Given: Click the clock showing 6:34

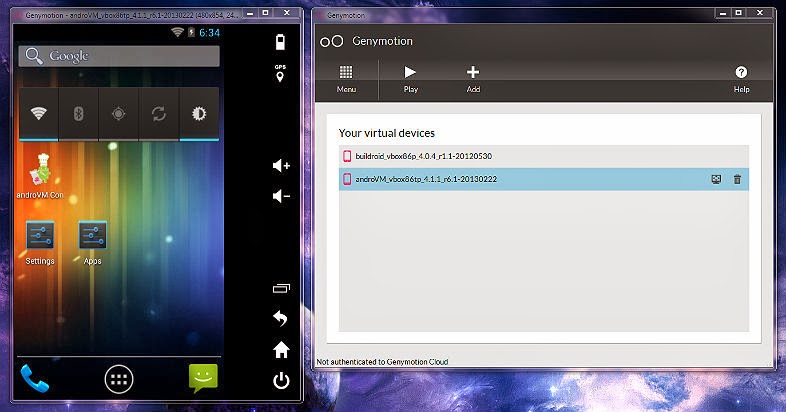Looking at the screenshot, I should (x=210, y=33).
